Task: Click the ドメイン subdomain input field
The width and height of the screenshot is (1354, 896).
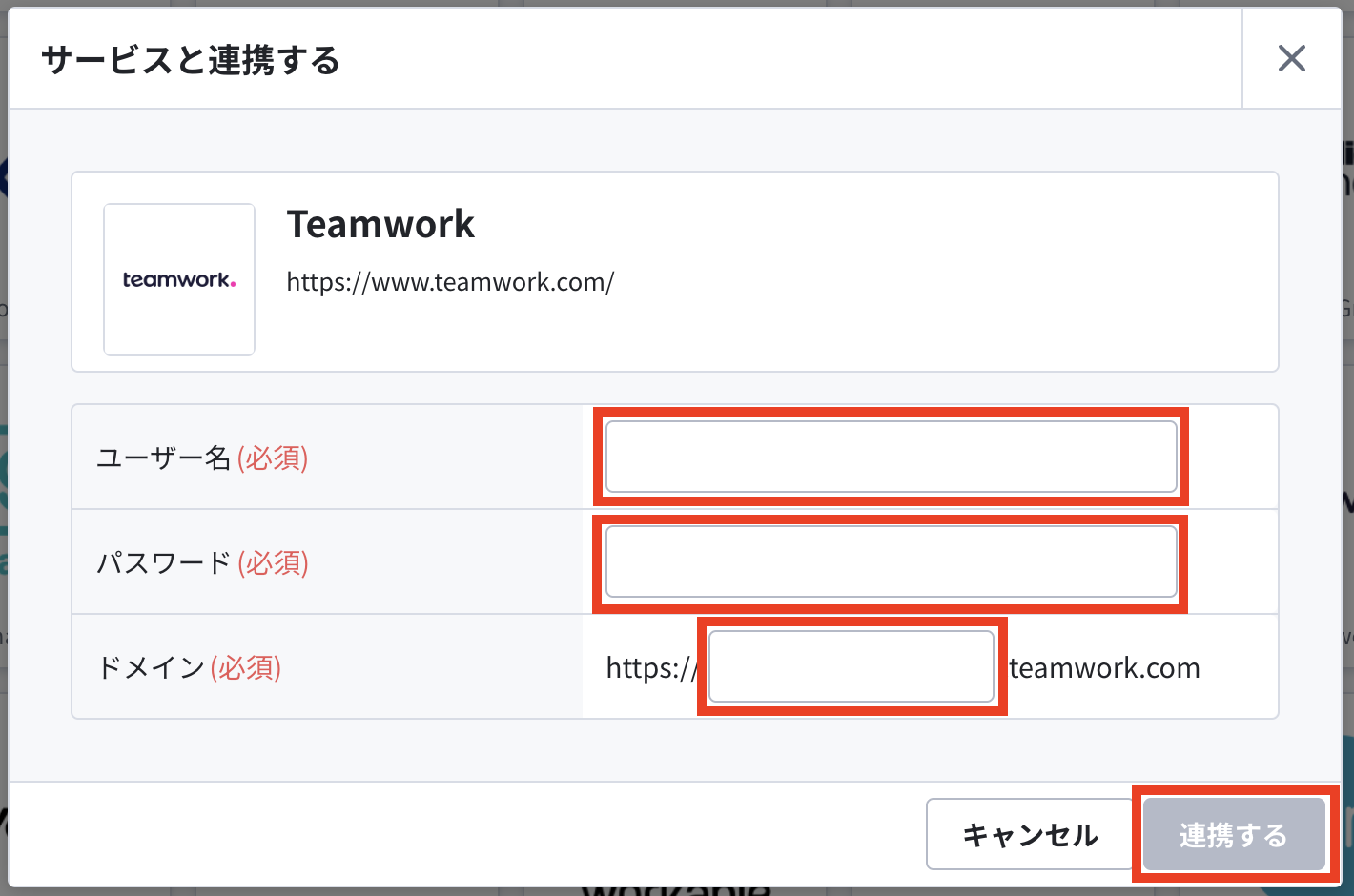Action: click(x=851, y=666)
